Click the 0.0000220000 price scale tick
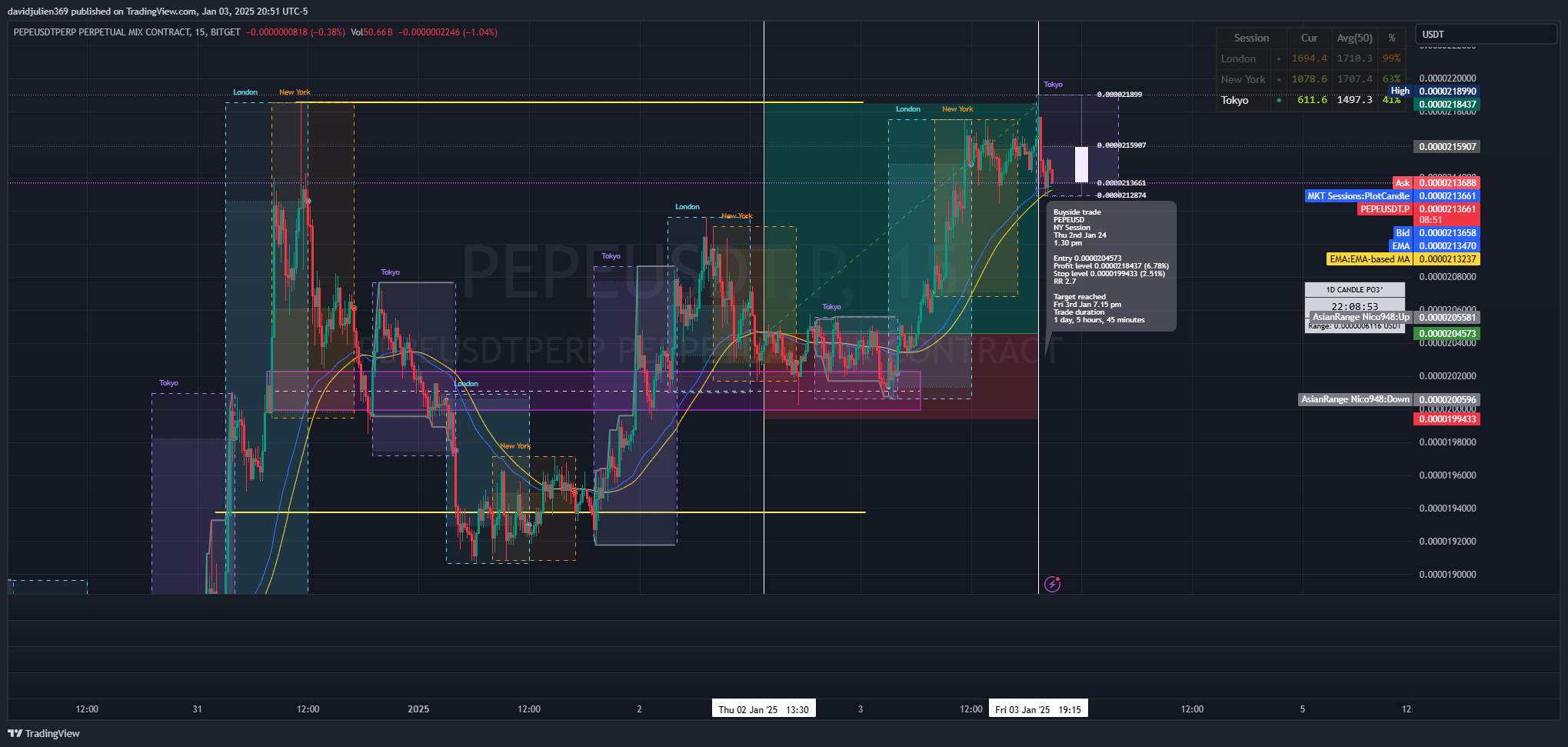Image resolution: width=1568 pixels, height=747 pixels. tap(1447, 78)
